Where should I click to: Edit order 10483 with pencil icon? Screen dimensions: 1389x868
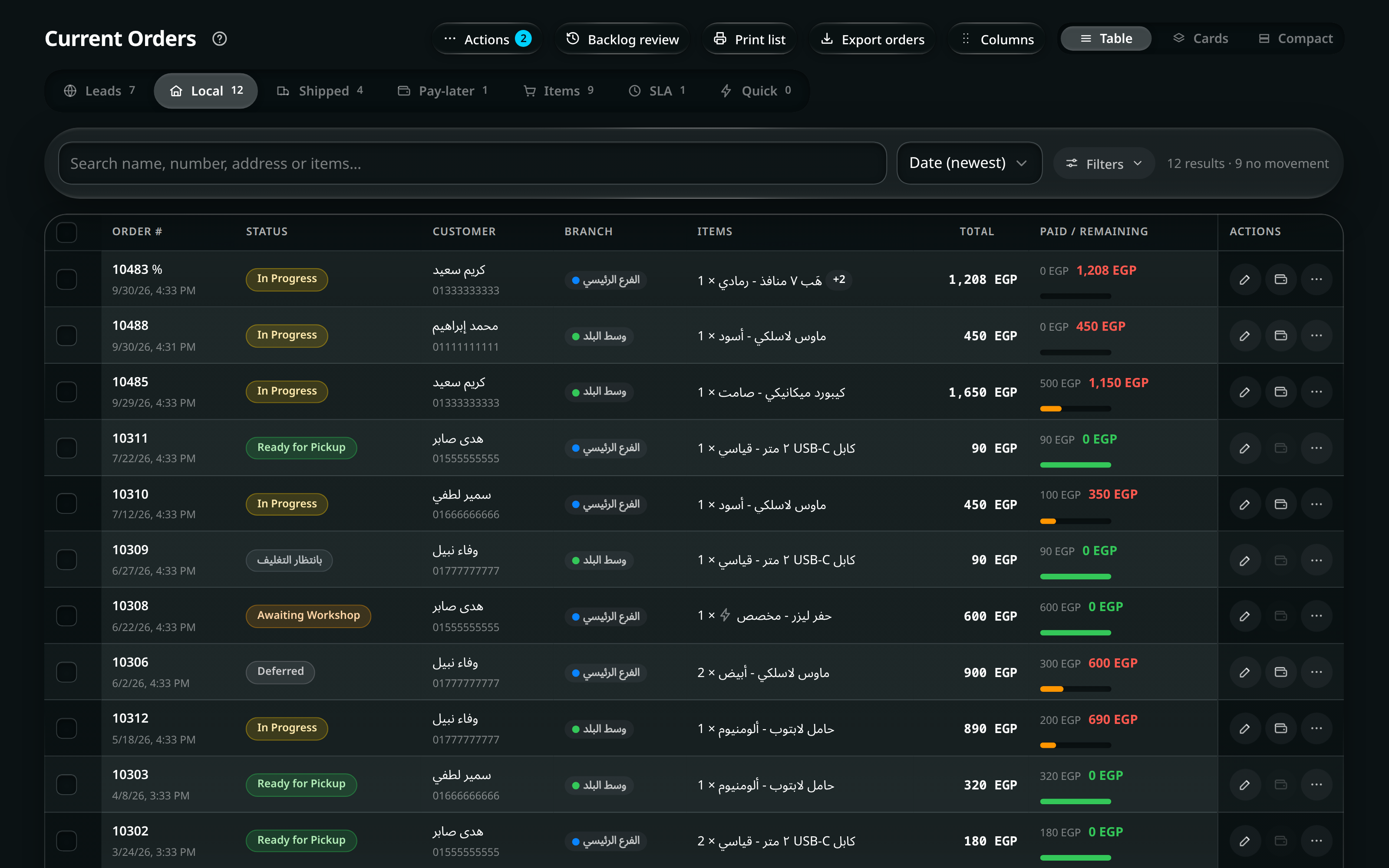click(1244, 279)
